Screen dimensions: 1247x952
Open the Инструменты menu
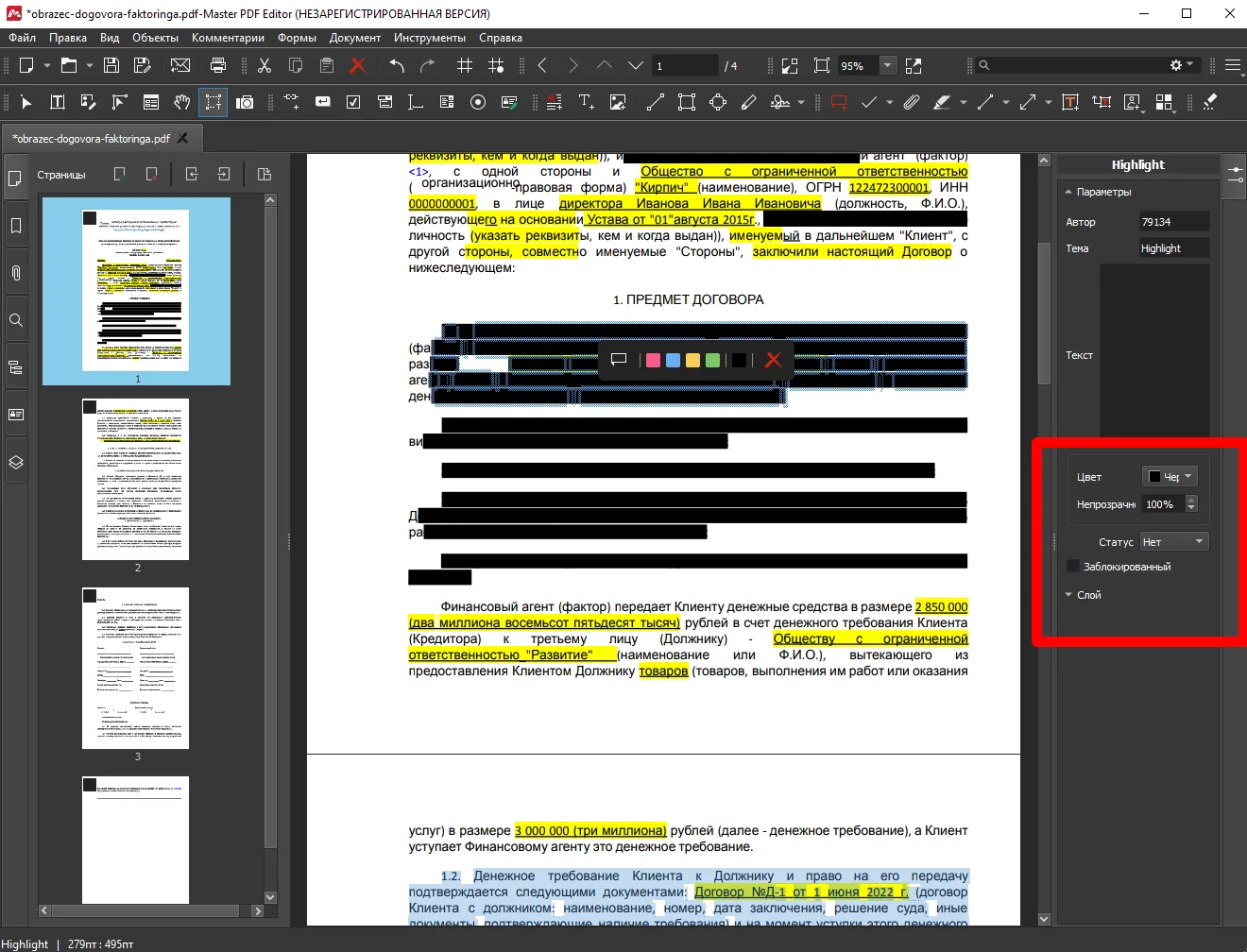[x=429, y=38]
